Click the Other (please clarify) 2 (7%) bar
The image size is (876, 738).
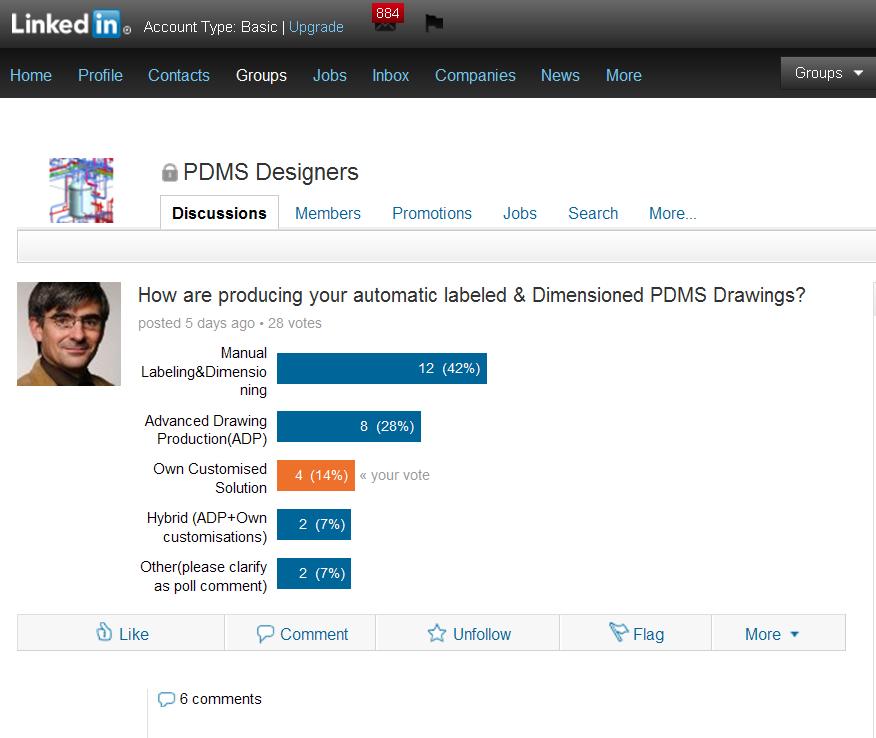click(314, 573)
